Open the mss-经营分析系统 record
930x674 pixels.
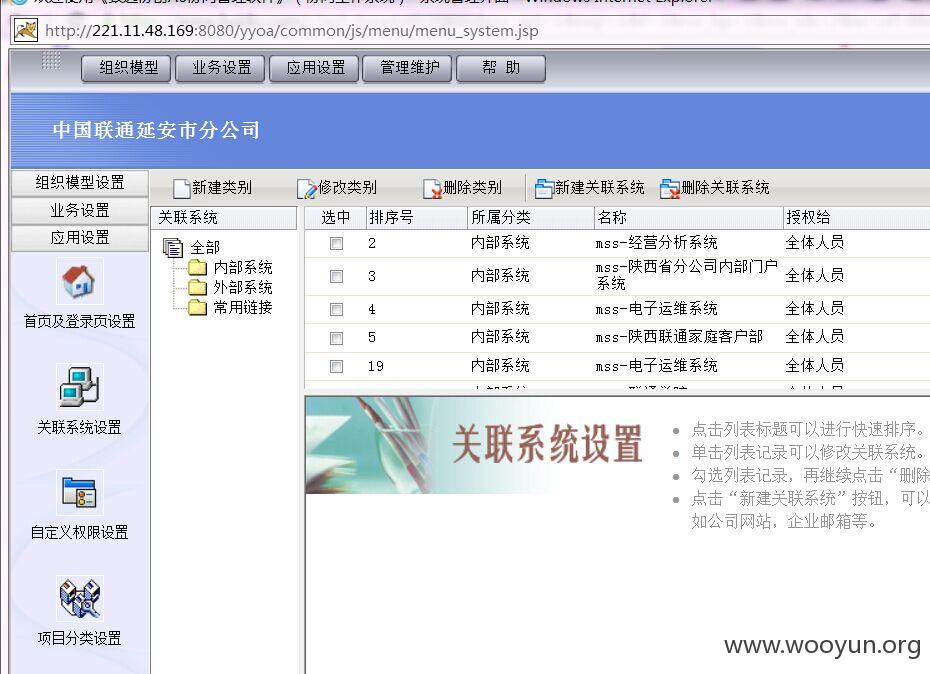click(657, 243)
